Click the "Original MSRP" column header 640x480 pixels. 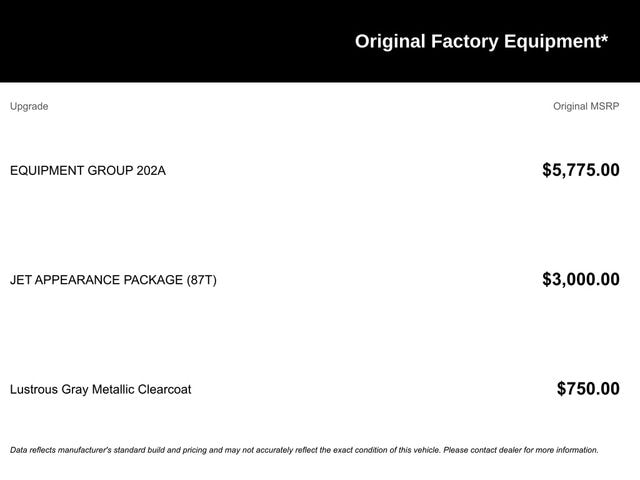(586, 106)
